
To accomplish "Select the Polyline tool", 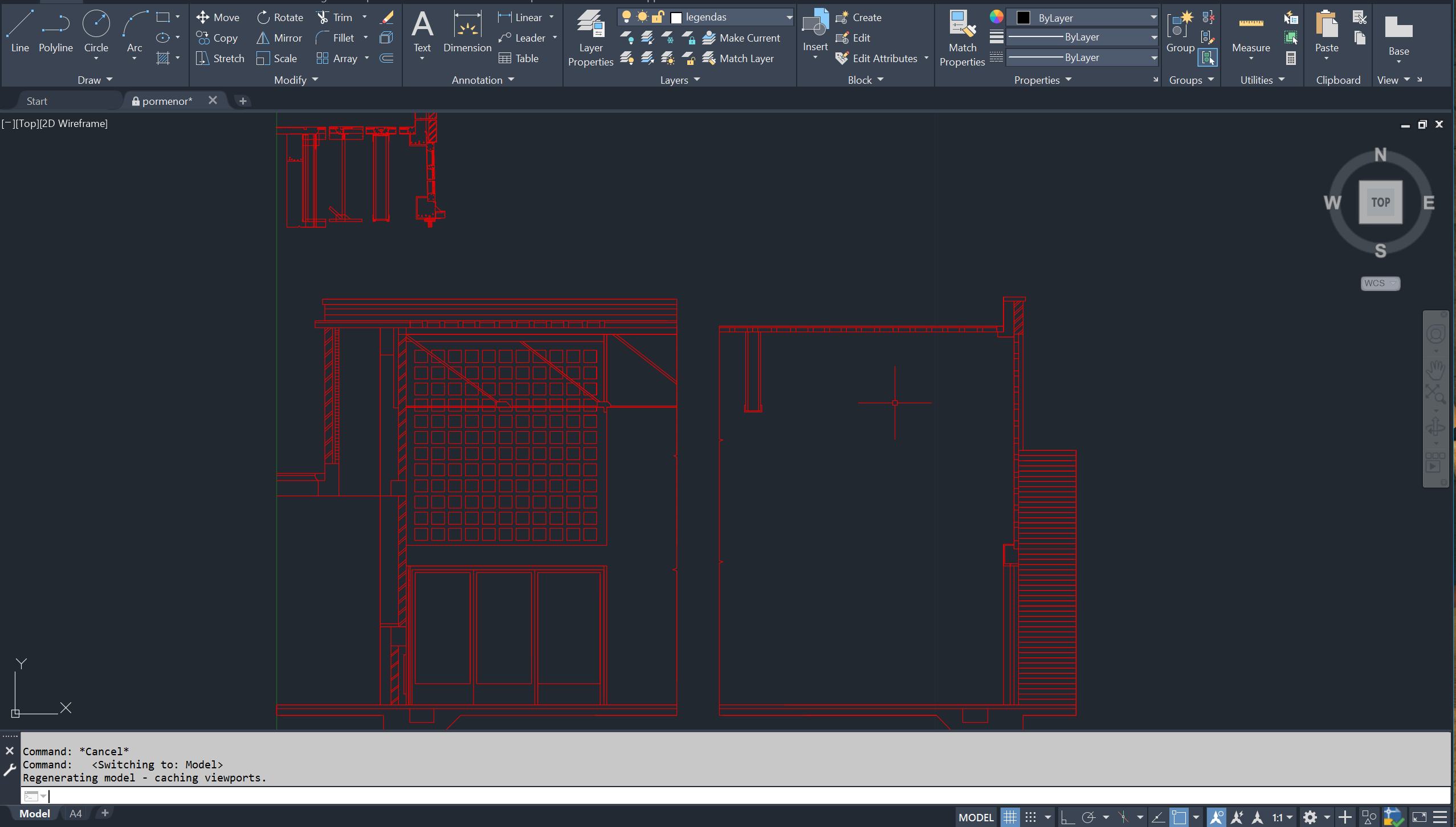I will [x=55, y=32].
